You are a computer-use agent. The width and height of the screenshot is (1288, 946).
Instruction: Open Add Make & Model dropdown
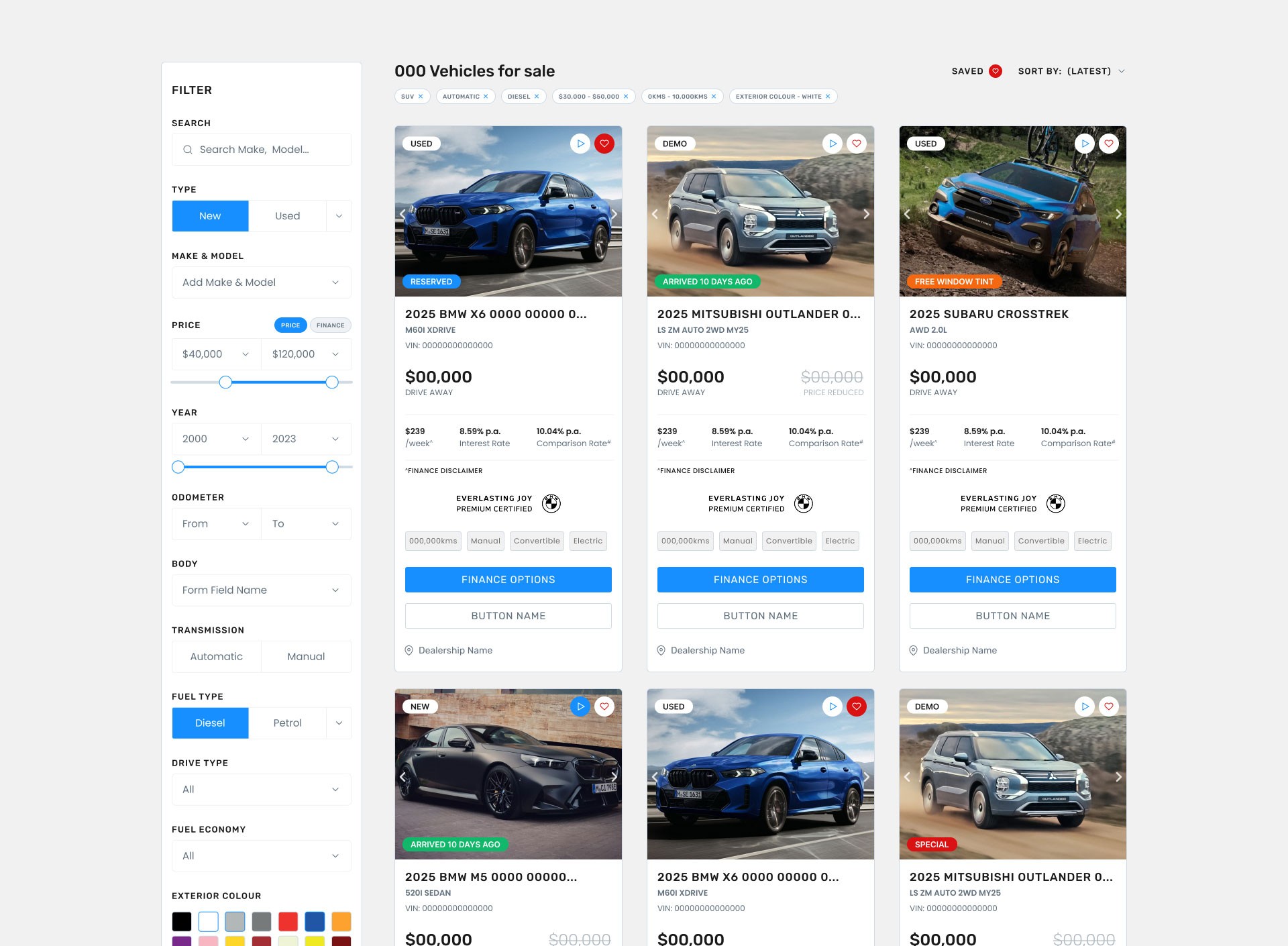click(262, 282)
